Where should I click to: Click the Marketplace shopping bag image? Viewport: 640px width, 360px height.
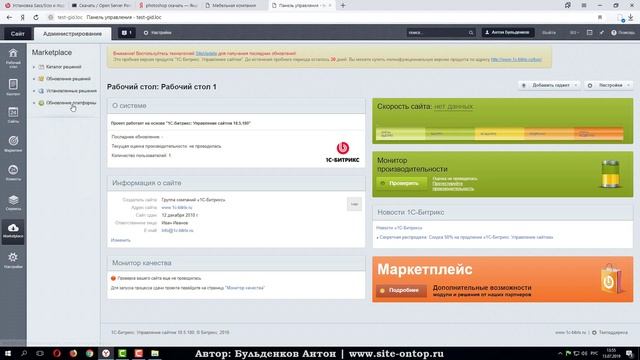coord(611,279)
